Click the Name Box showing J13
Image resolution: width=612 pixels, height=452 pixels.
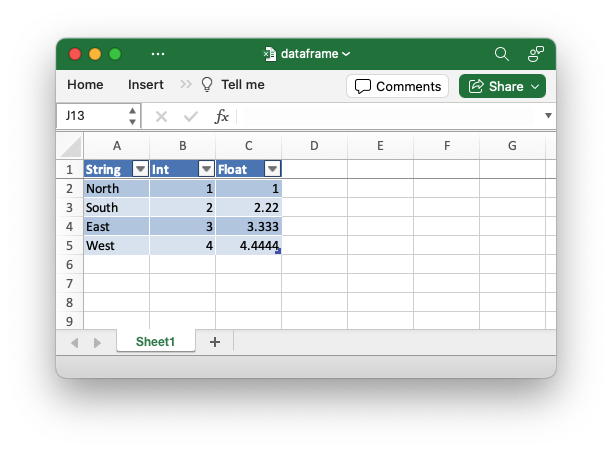(x=92, y=116)
